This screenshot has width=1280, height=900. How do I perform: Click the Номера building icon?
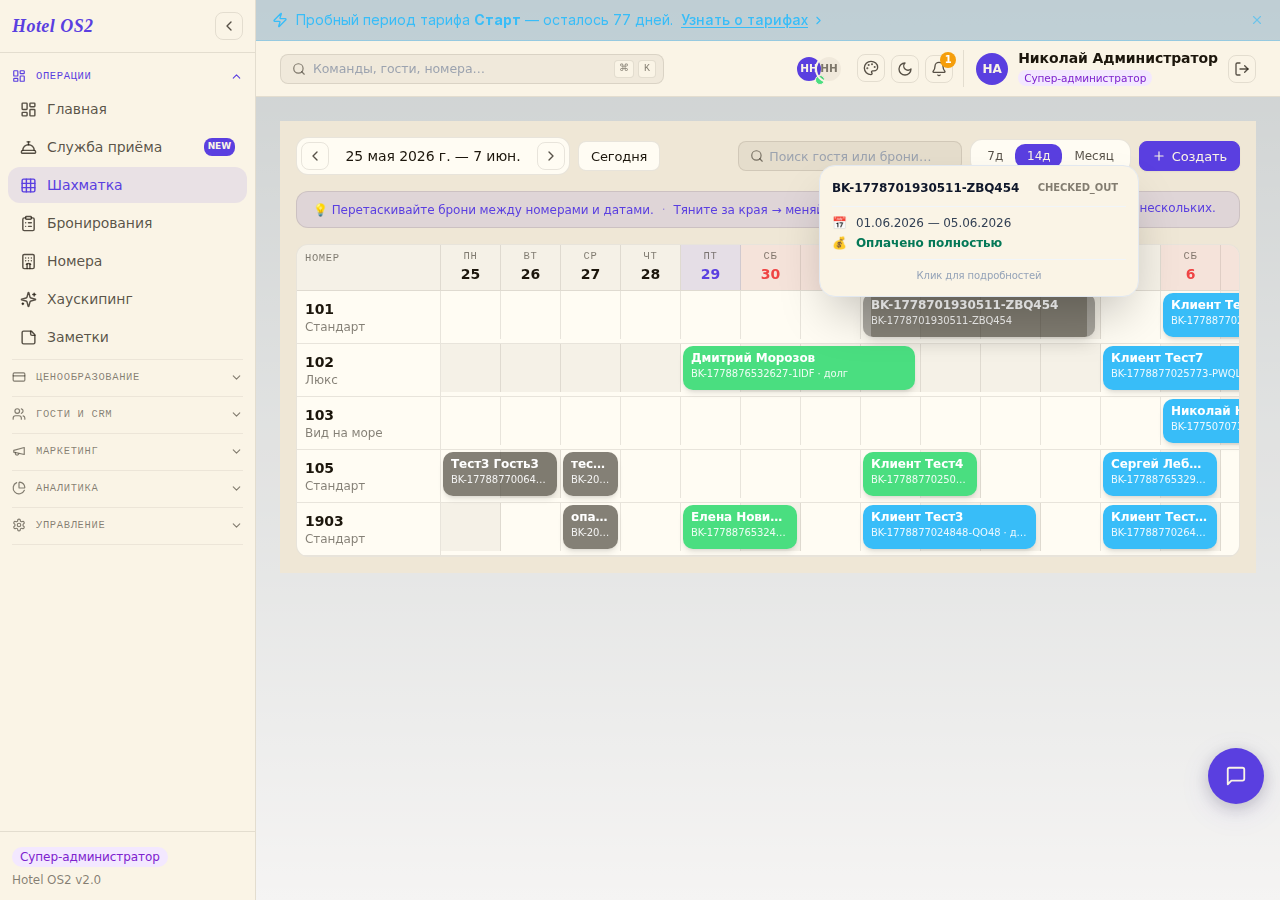[x=28, y=261]
